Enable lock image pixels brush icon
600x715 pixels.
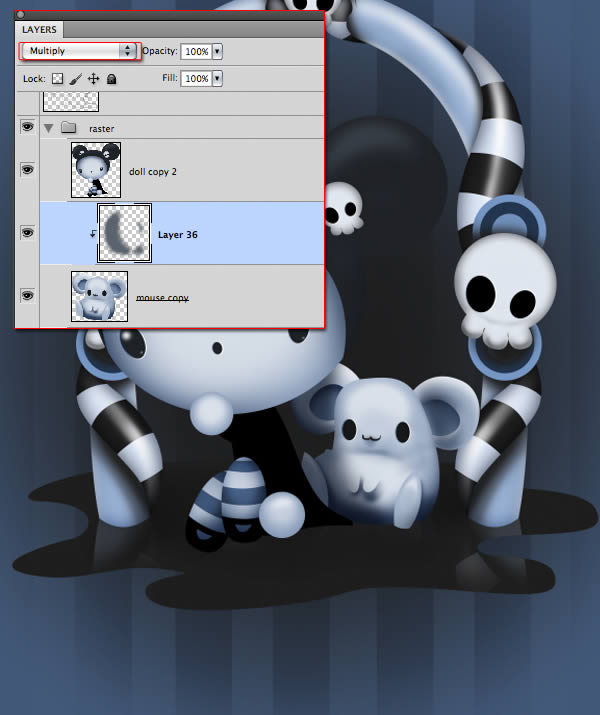[75, 79]
